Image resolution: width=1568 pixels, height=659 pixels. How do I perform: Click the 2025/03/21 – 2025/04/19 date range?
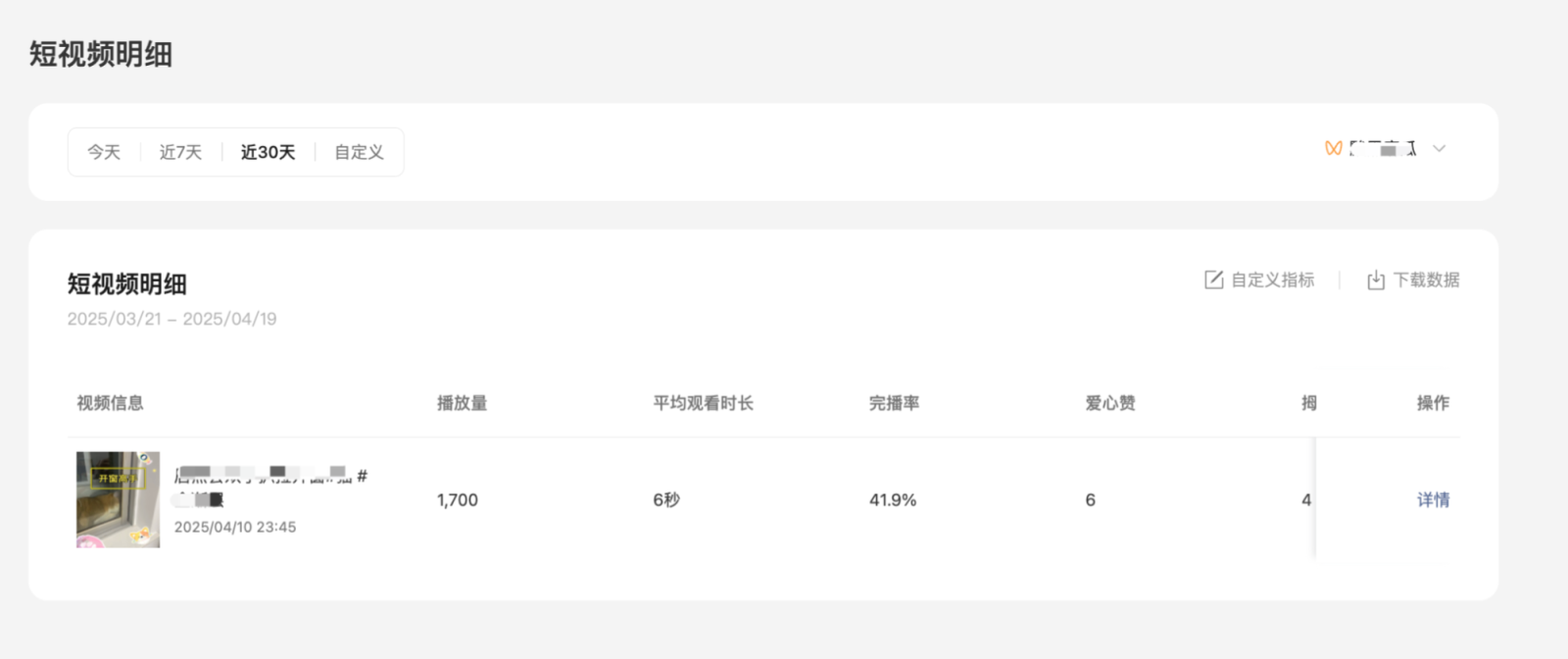pos(171,319)
